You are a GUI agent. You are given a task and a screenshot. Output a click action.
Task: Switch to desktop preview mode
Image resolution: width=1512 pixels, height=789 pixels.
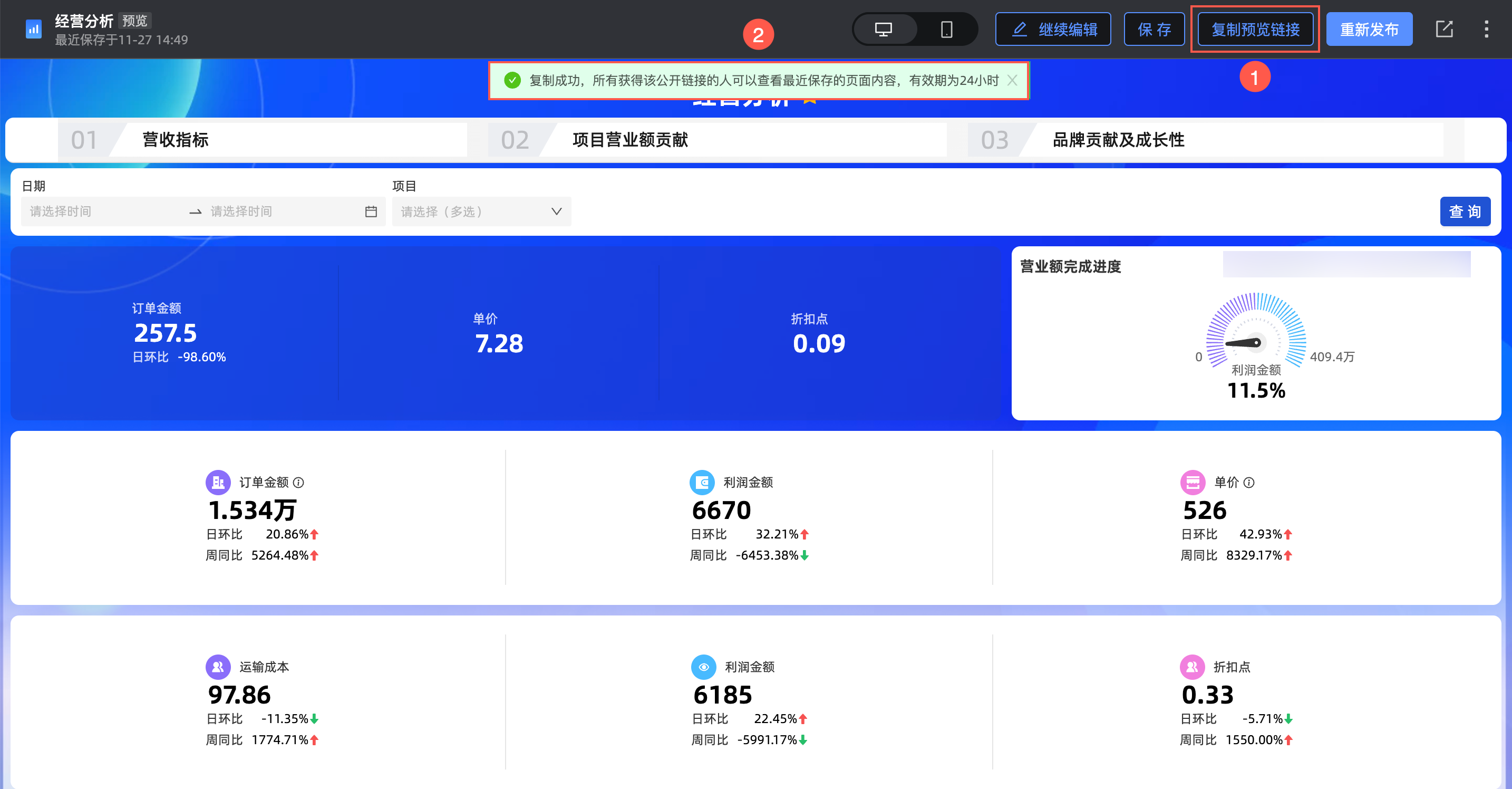(884, 30)
